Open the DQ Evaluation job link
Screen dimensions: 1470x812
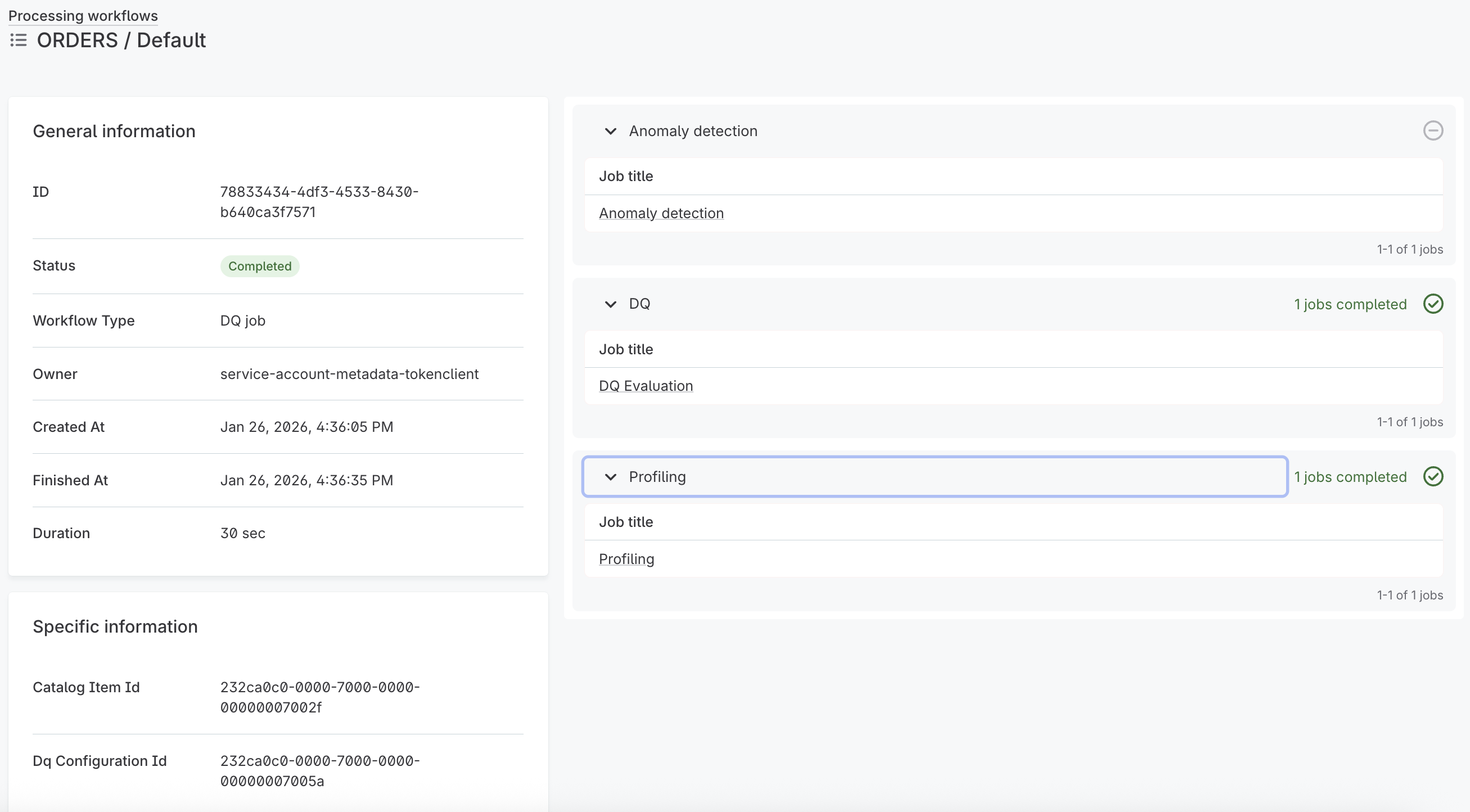point(646,386)
